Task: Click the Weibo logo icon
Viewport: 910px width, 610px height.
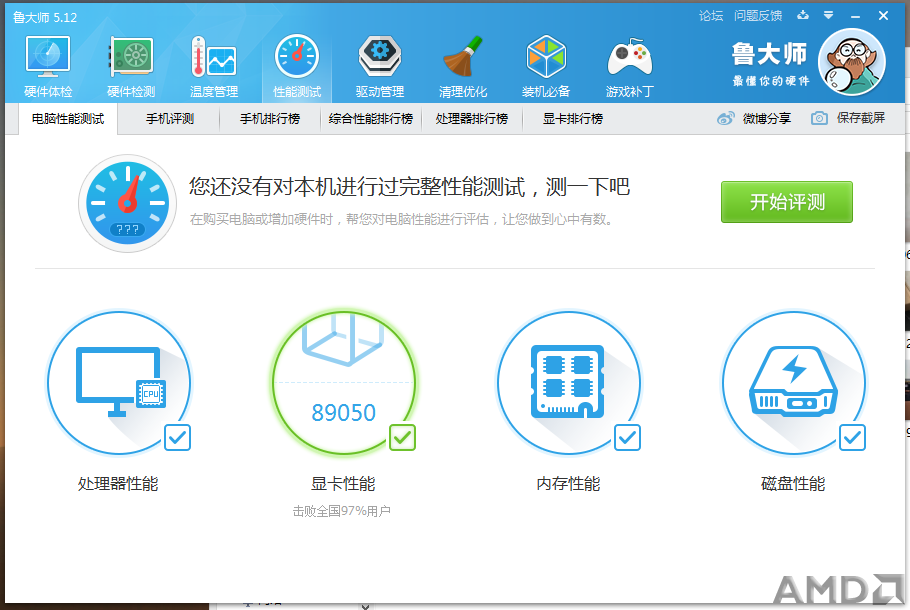Action: pyautogui.click(x=725, y=118)
